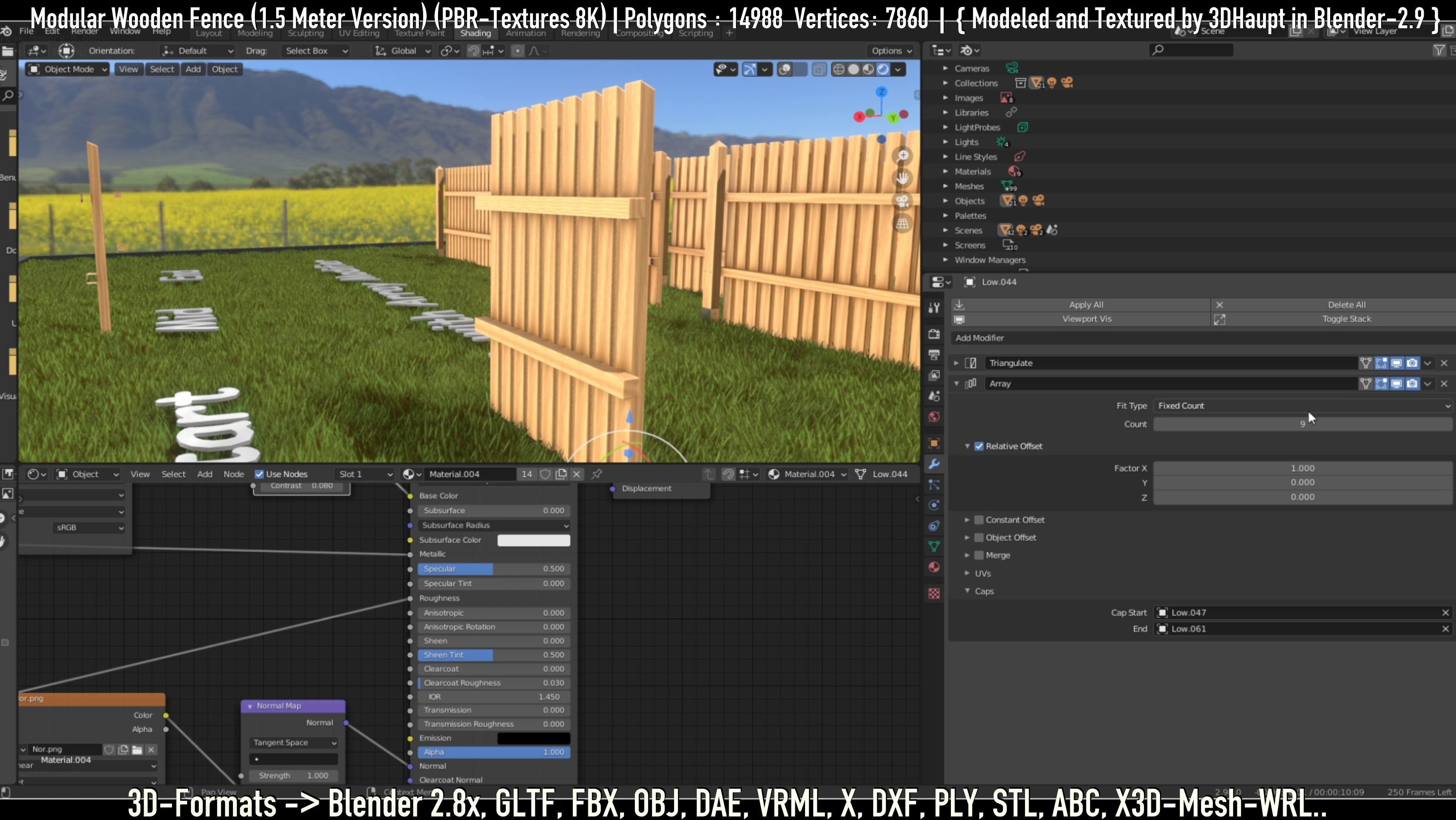1456x820 pixels.
Task: Open the Material properties tab icon
Action: [934, 567]
